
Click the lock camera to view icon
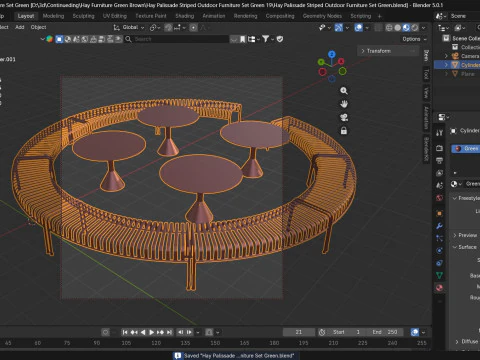click(344, 131)
